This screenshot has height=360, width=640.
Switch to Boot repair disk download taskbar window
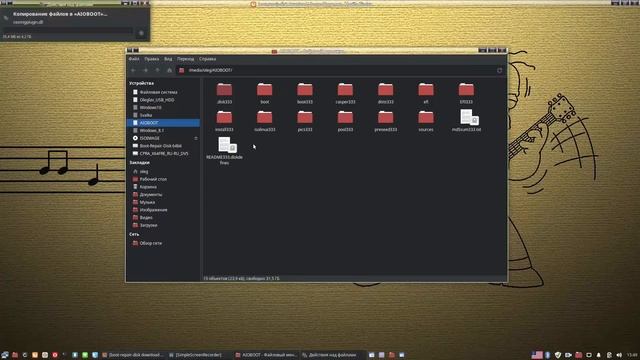click(x=132, y=355)
